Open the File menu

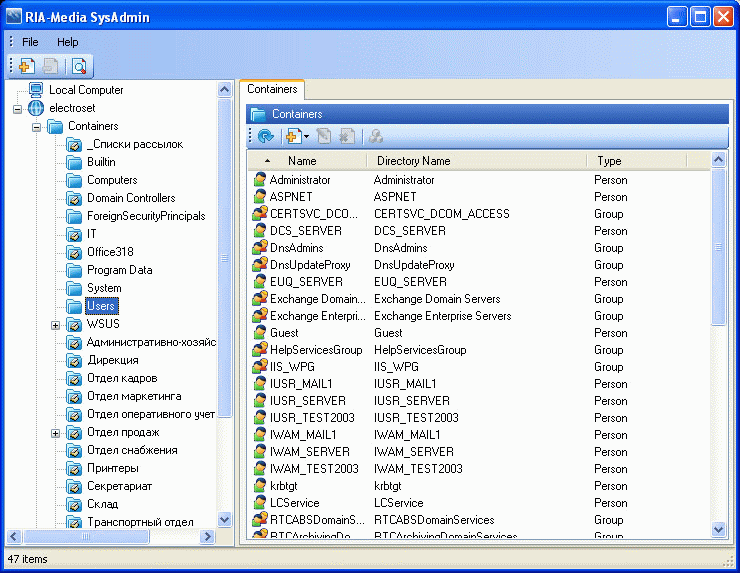30,42
